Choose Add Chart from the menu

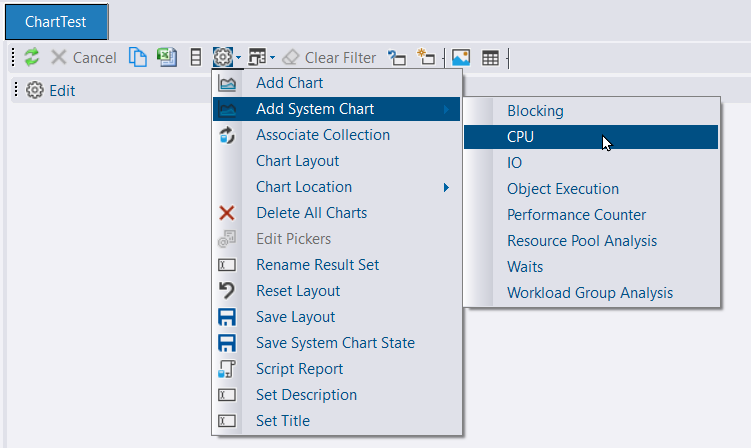[x=289, y=83]
